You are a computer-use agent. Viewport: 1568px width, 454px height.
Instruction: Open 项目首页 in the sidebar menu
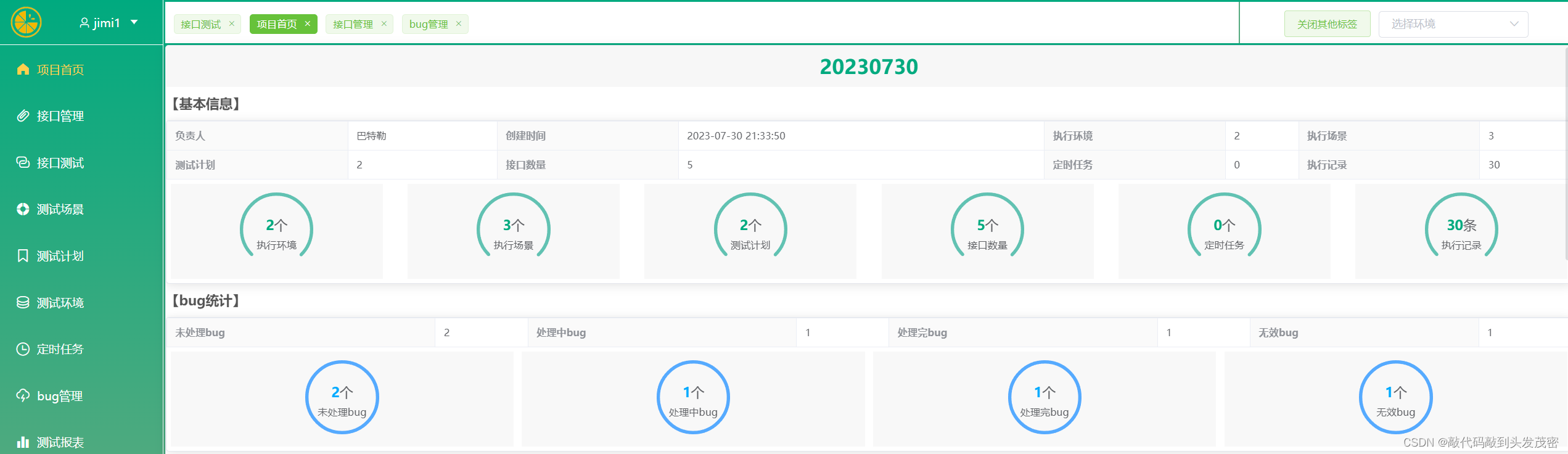[81, 69]
